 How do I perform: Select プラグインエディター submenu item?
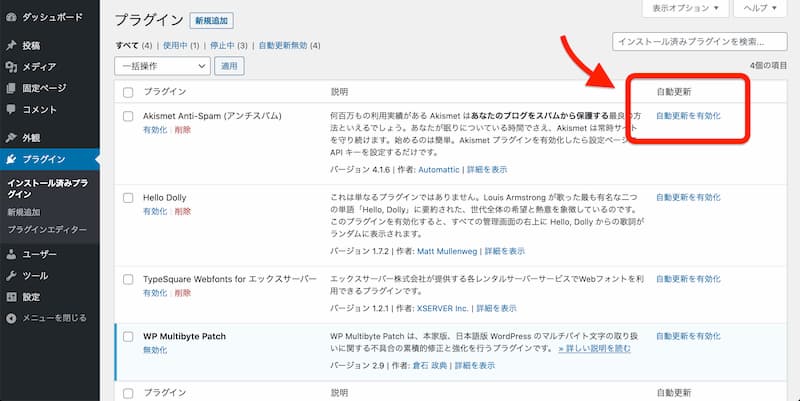(x=47, y=230)
